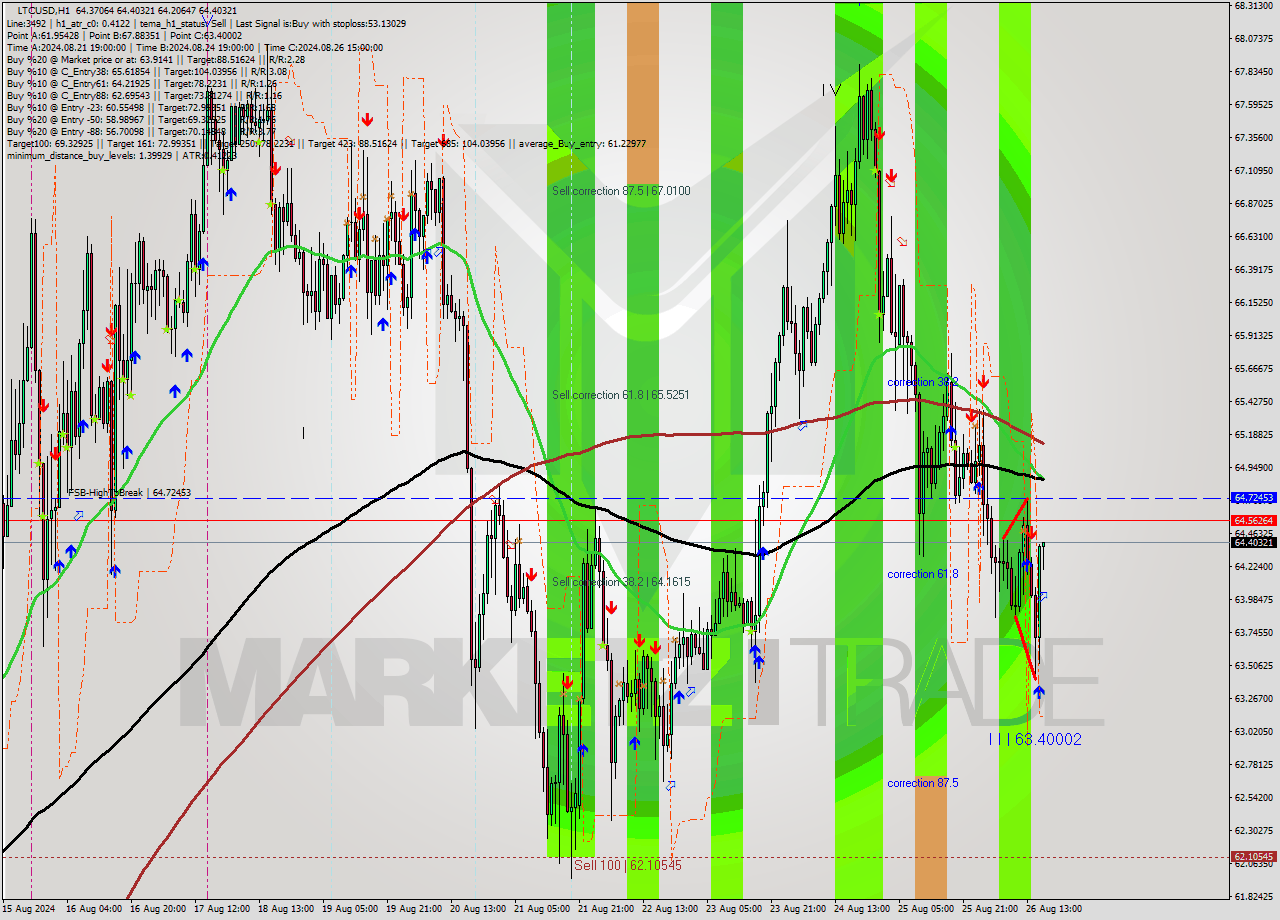Click the 'Sell correction 38.2 | 64.1615' label
This screenshot has height=920, width=1280.
[621, 582]
